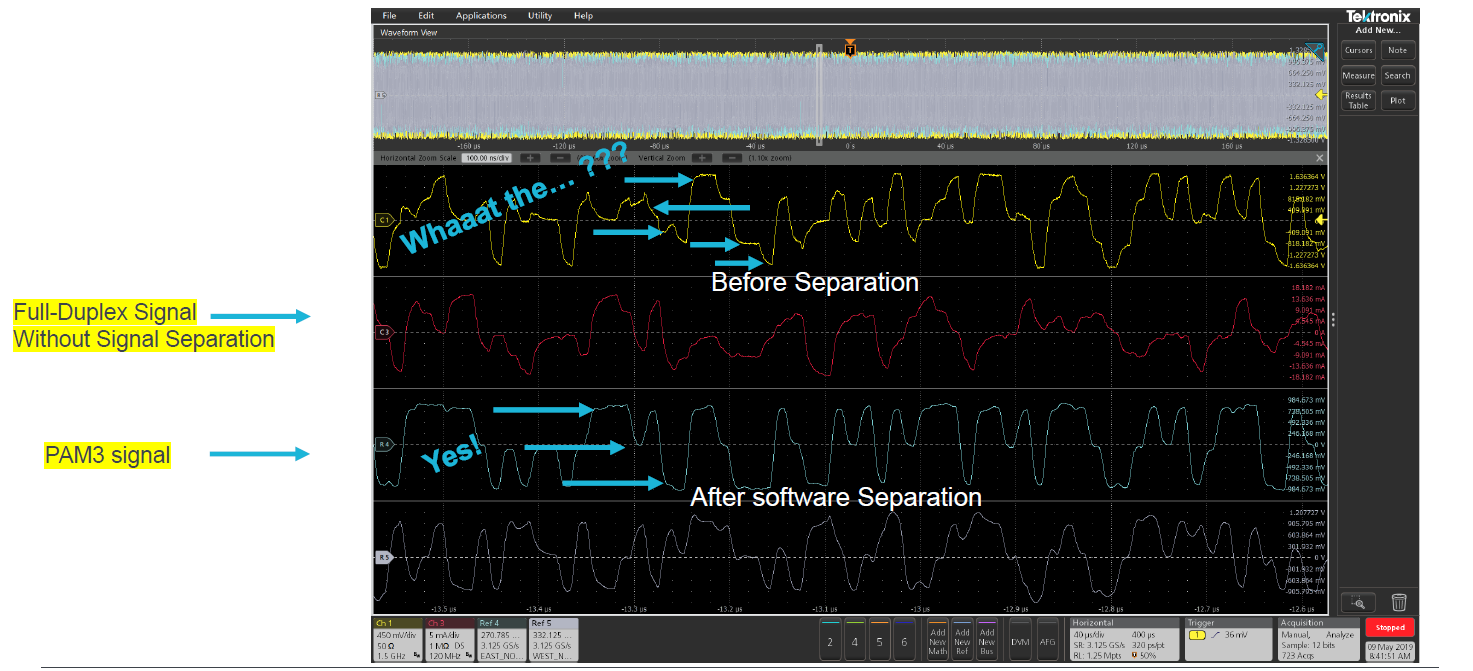Click the zoom box in overview waveform
The width and height of the screenshot is (1473, 671).
click(x=819, y=96)
